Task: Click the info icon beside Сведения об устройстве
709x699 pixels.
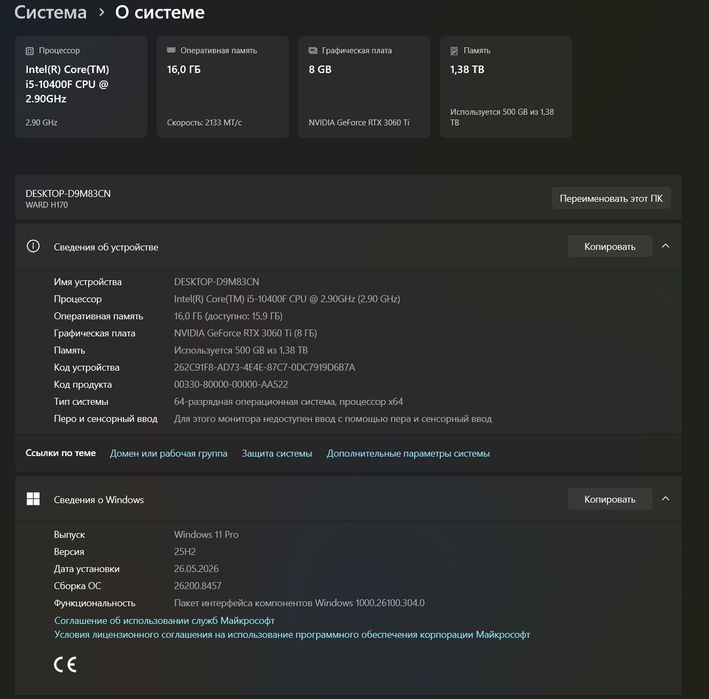Action: coord(33,246)
